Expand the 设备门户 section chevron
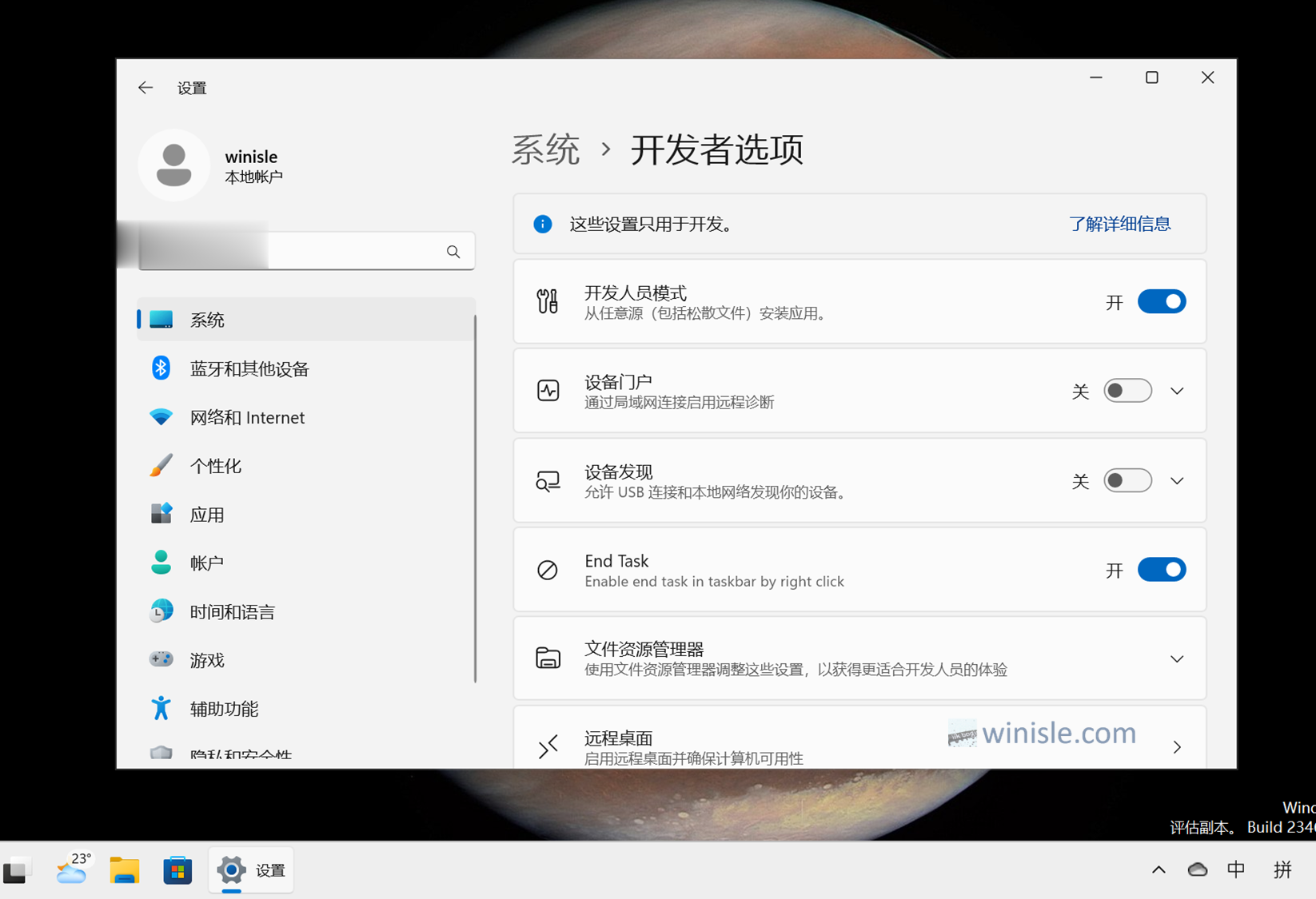The width and height of the screenshot is (1316, 899). [x=1177, y=391]
